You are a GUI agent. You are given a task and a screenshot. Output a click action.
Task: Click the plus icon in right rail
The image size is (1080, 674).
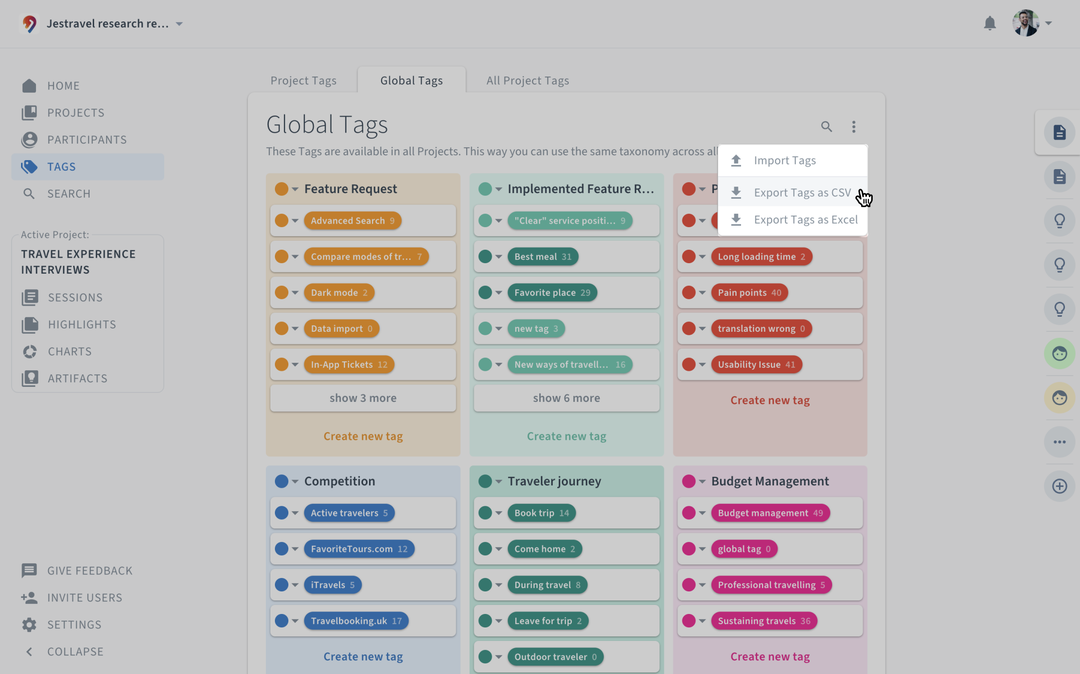(x=1059, y=486)
